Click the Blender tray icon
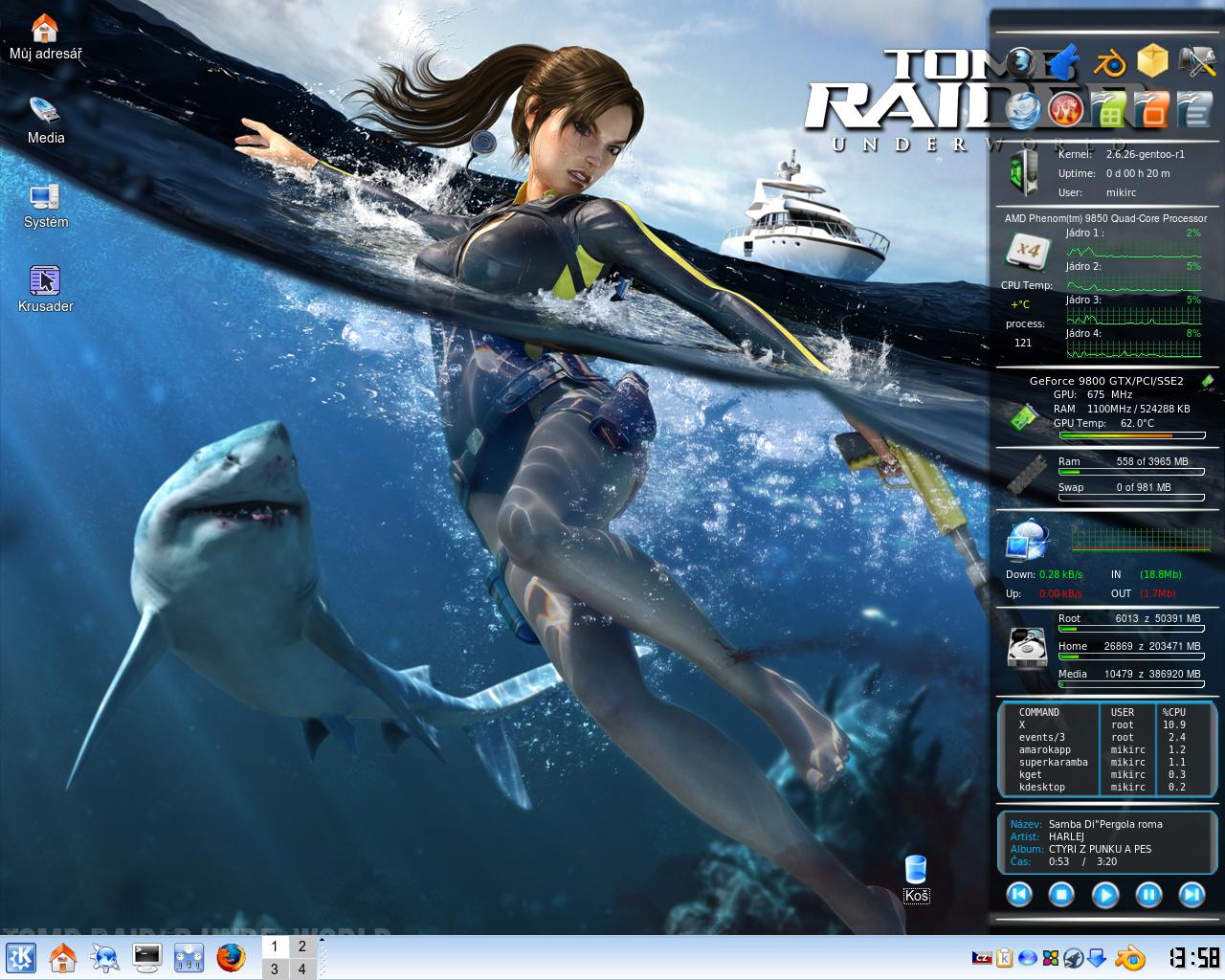 1130,958
